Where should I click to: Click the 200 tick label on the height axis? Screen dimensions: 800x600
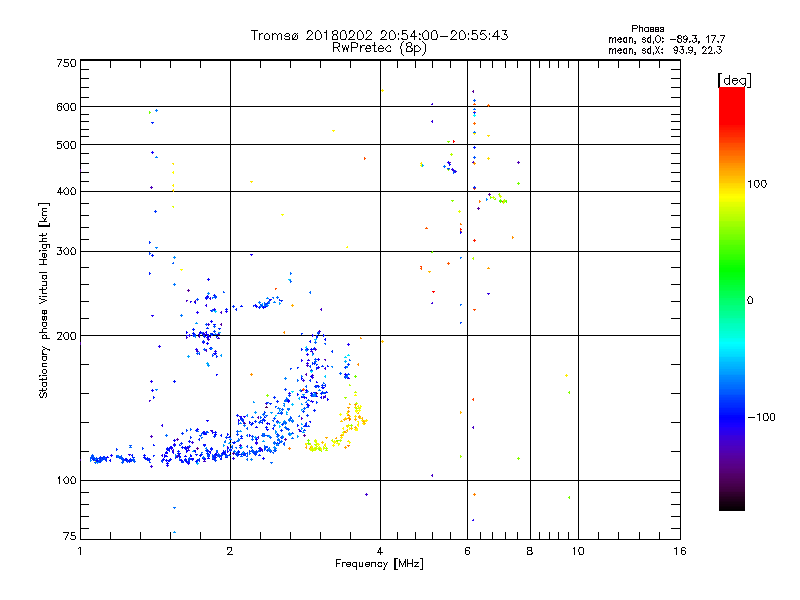pyautogui.click(x=66, y=336)
